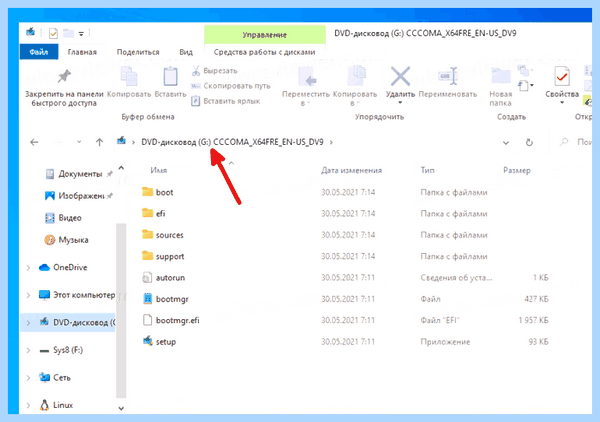
Task: Click New folder (Новая папка) icon
Action: tap(501, 76)
